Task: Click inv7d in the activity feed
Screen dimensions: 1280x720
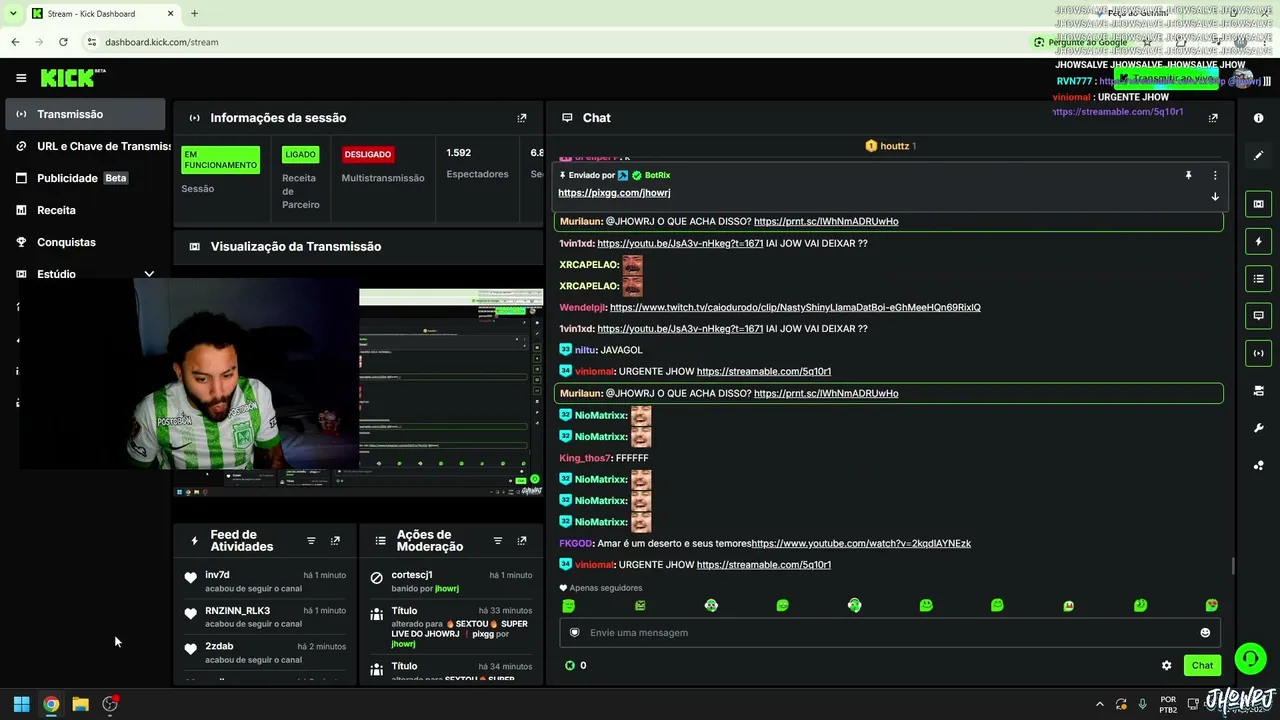Action: point(217,575)
